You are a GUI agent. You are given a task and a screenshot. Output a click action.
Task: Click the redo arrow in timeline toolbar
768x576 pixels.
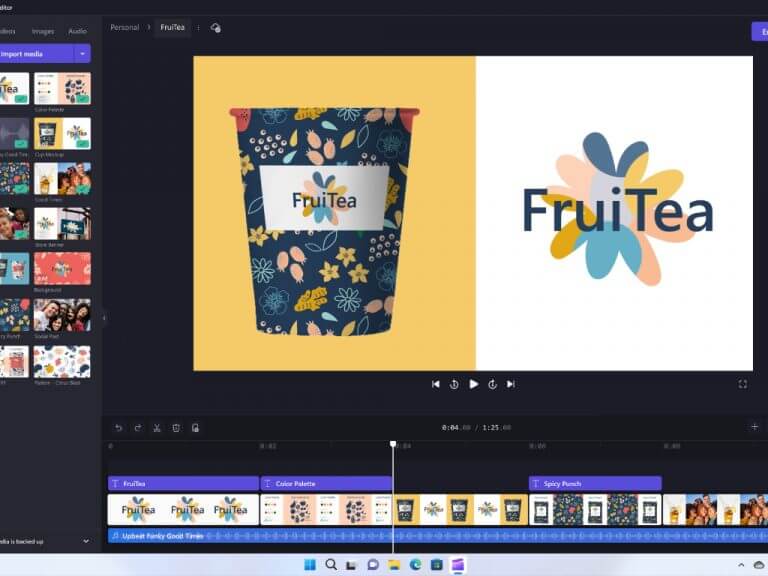pos(138,428)
